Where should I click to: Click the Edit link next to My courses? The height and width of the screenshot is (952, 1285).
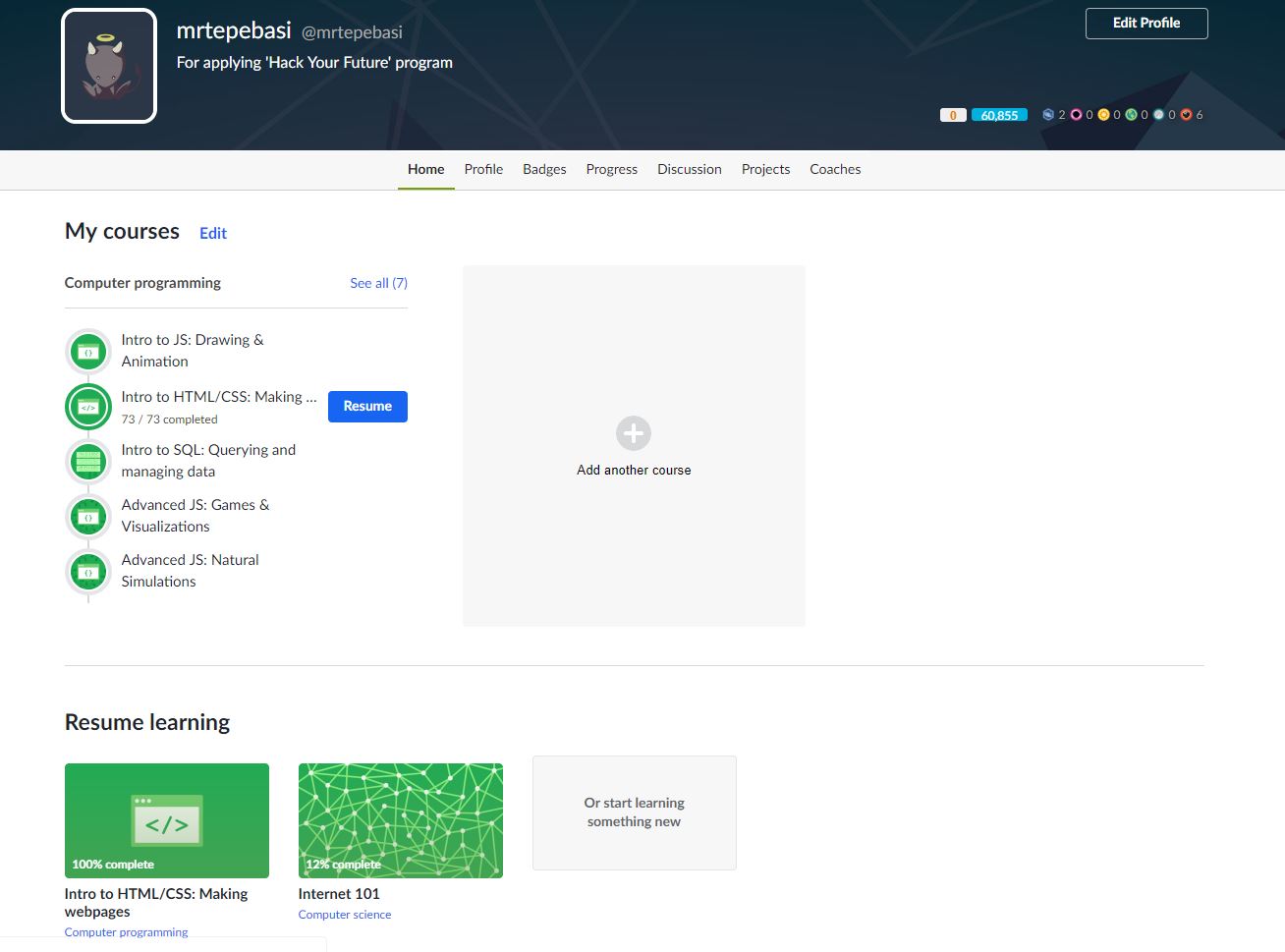(213, 234)
